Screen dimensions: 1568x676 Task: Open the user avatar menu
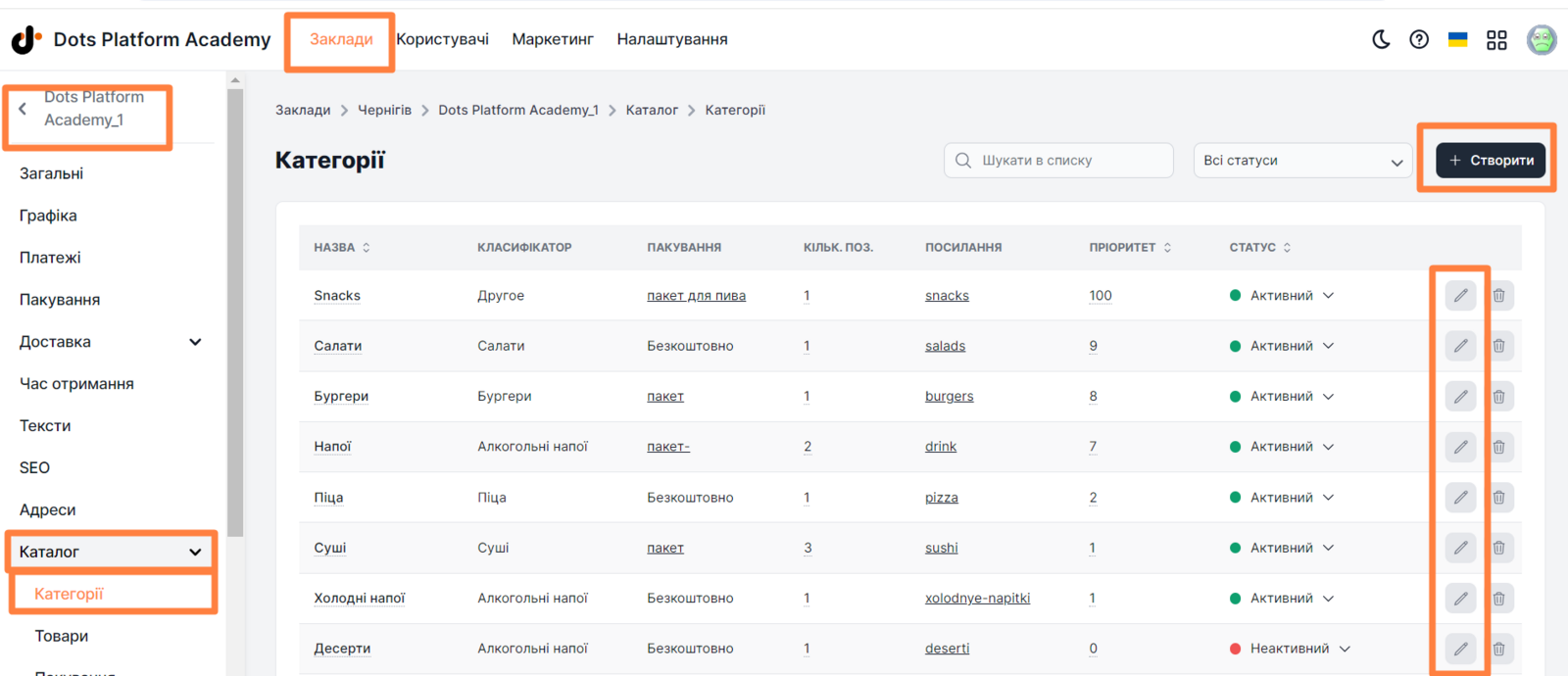[x=1542, y=40]
